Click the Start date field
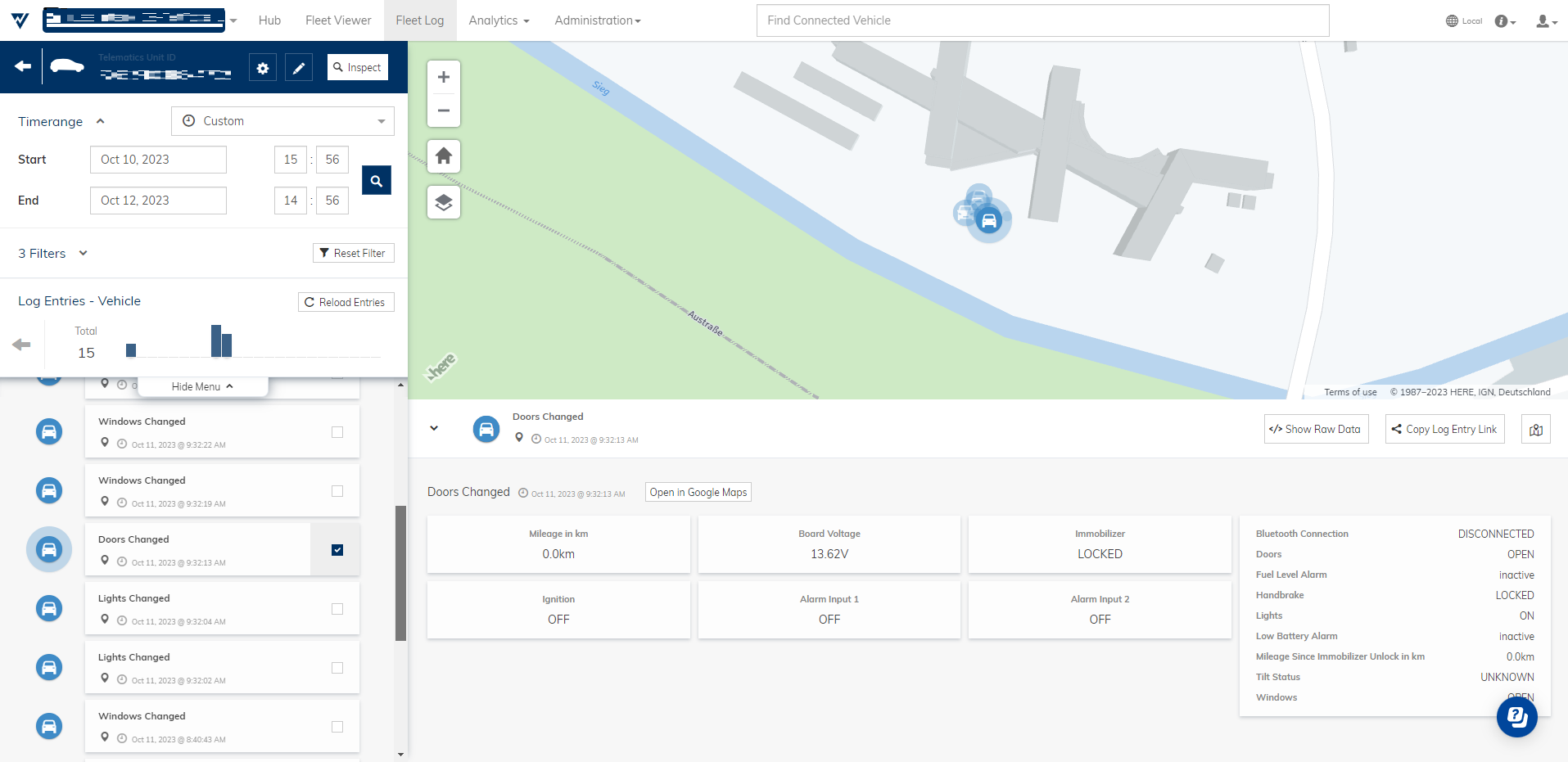Viewport: 1568px width, 762px height. click(x=158, y=160)
